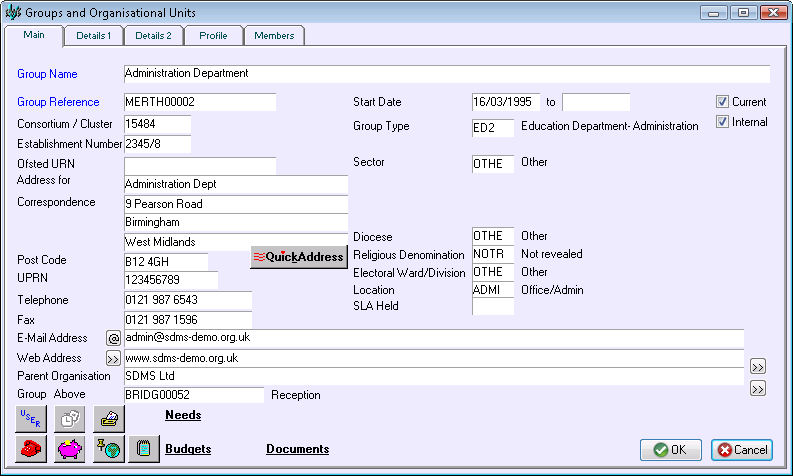
Task: Click the empty SLA Held field
Action: click(x=493, y=307)
